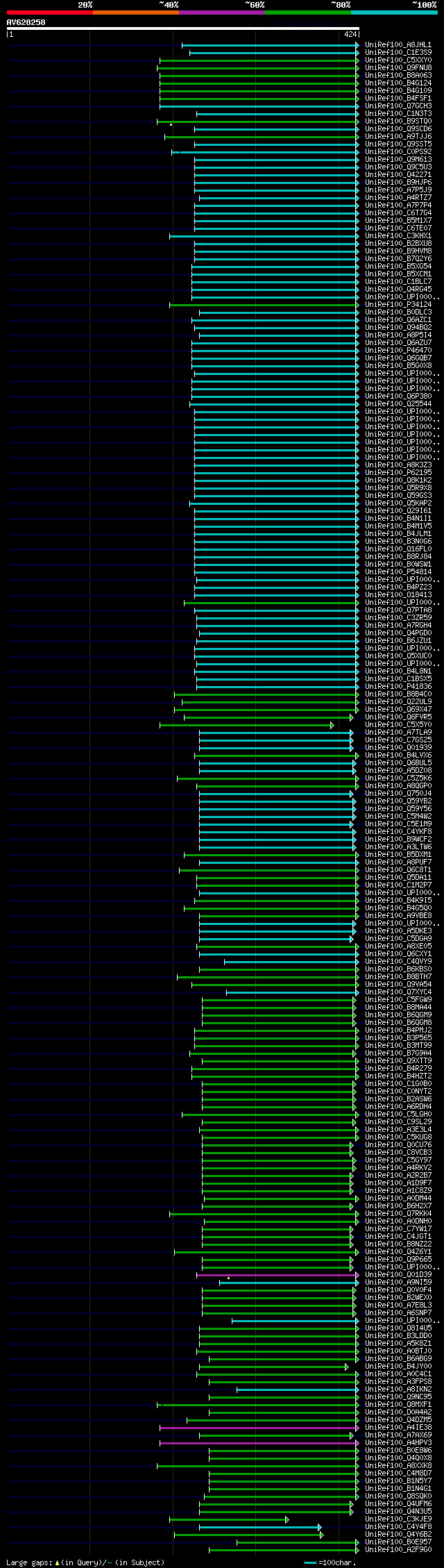The height and width of the screenshot is (1568, 444).
Task: Click the white query bar under AV628258
Action: tap(182, 28)
